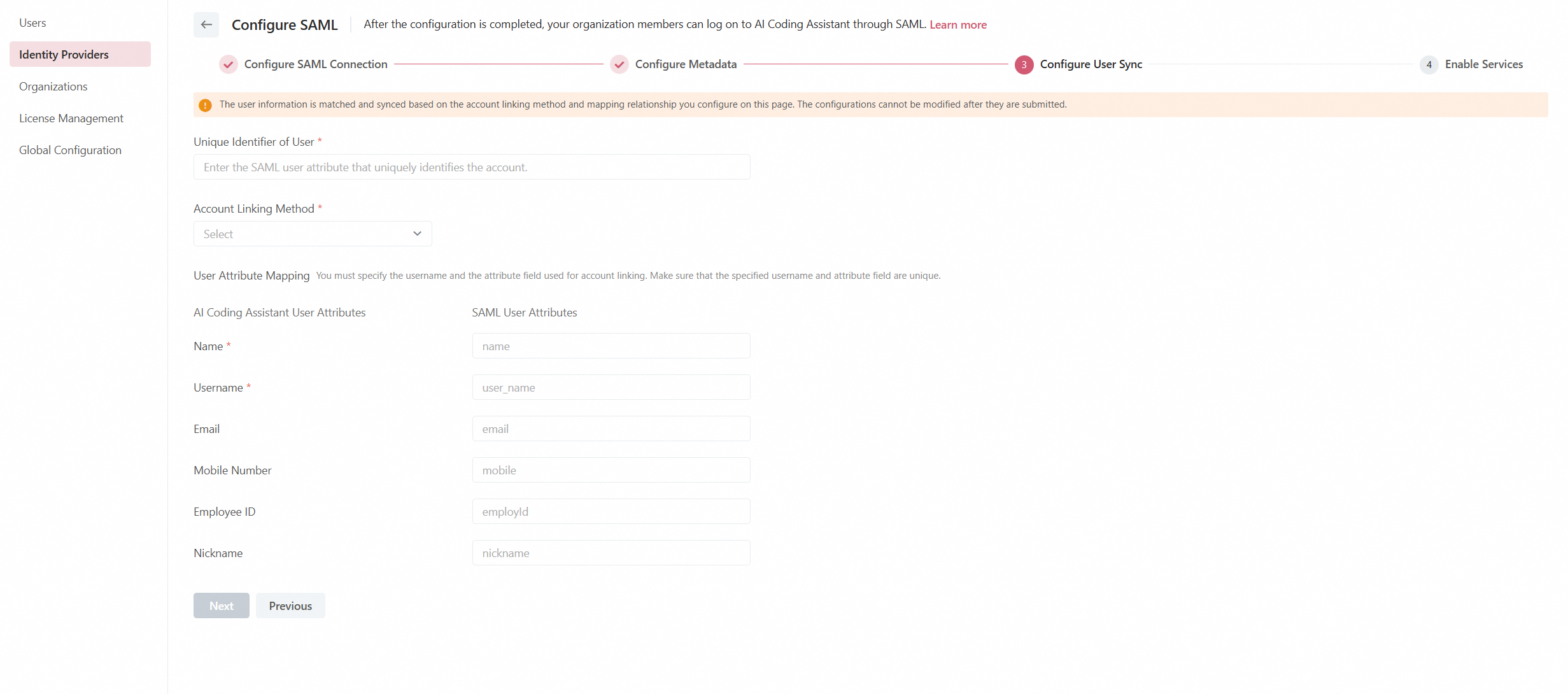Click the Configure Metadata checkmark step
Screen dimensions: 1568x694
pyautogui.click(x=619, y=64)
